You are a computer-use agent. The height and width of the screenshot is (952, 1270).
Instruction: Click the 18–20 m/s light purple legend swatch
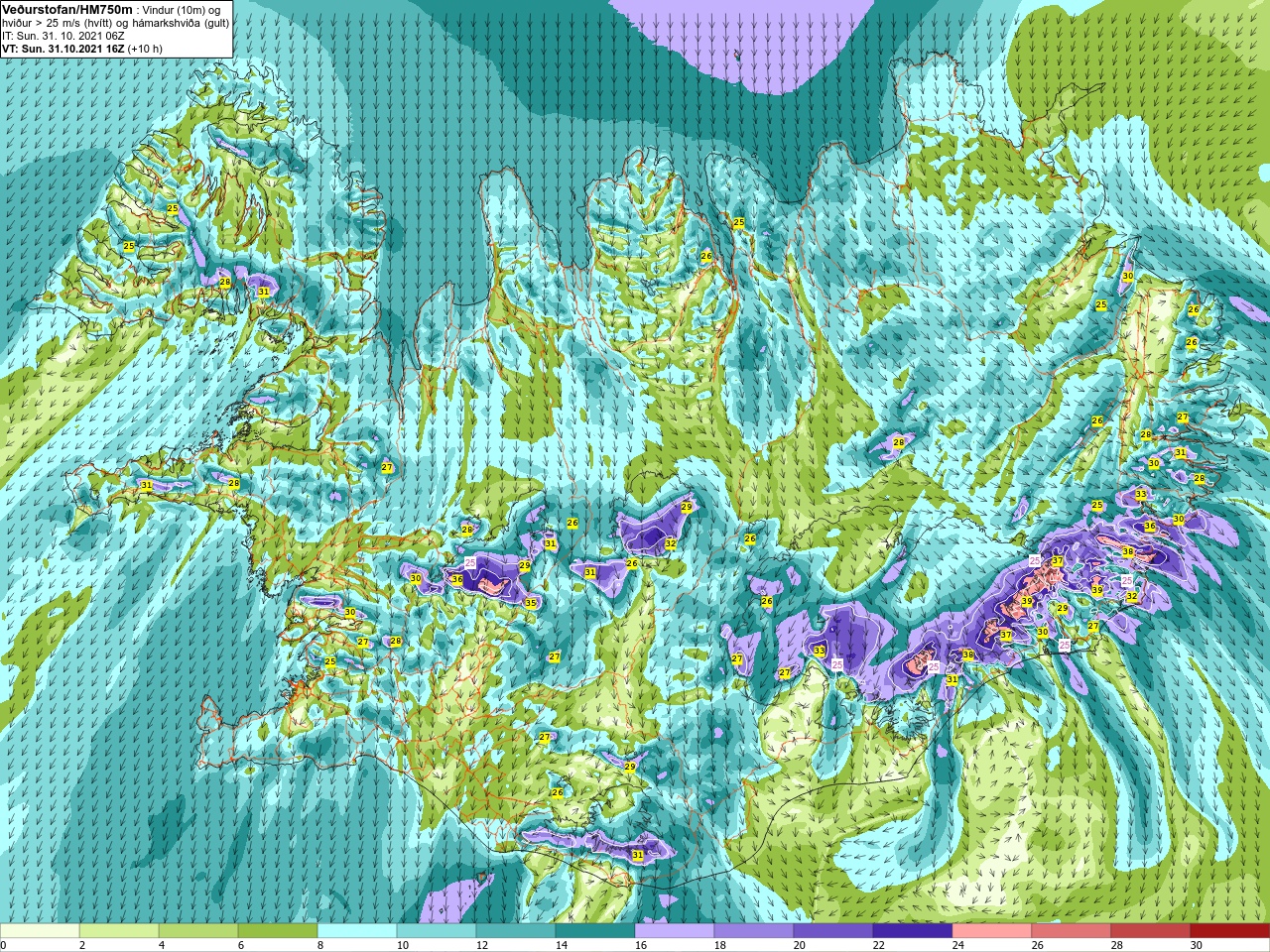point(754,931)
